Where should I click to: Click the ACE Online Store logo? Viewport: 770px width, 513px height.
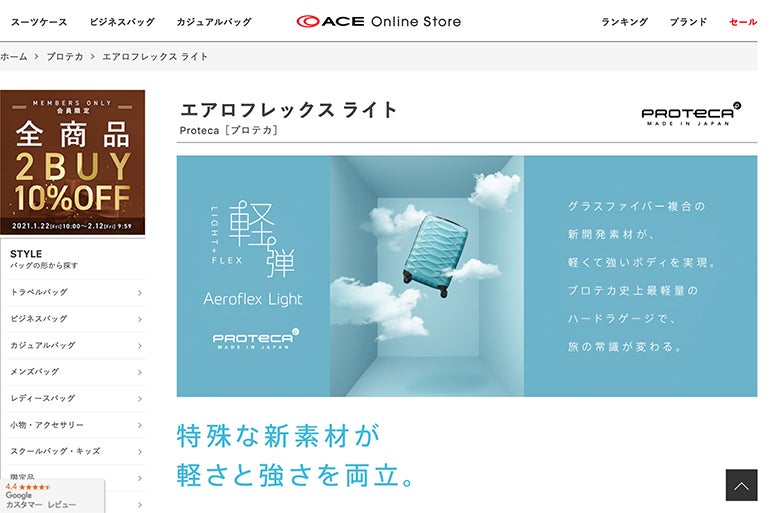(379, 21)
